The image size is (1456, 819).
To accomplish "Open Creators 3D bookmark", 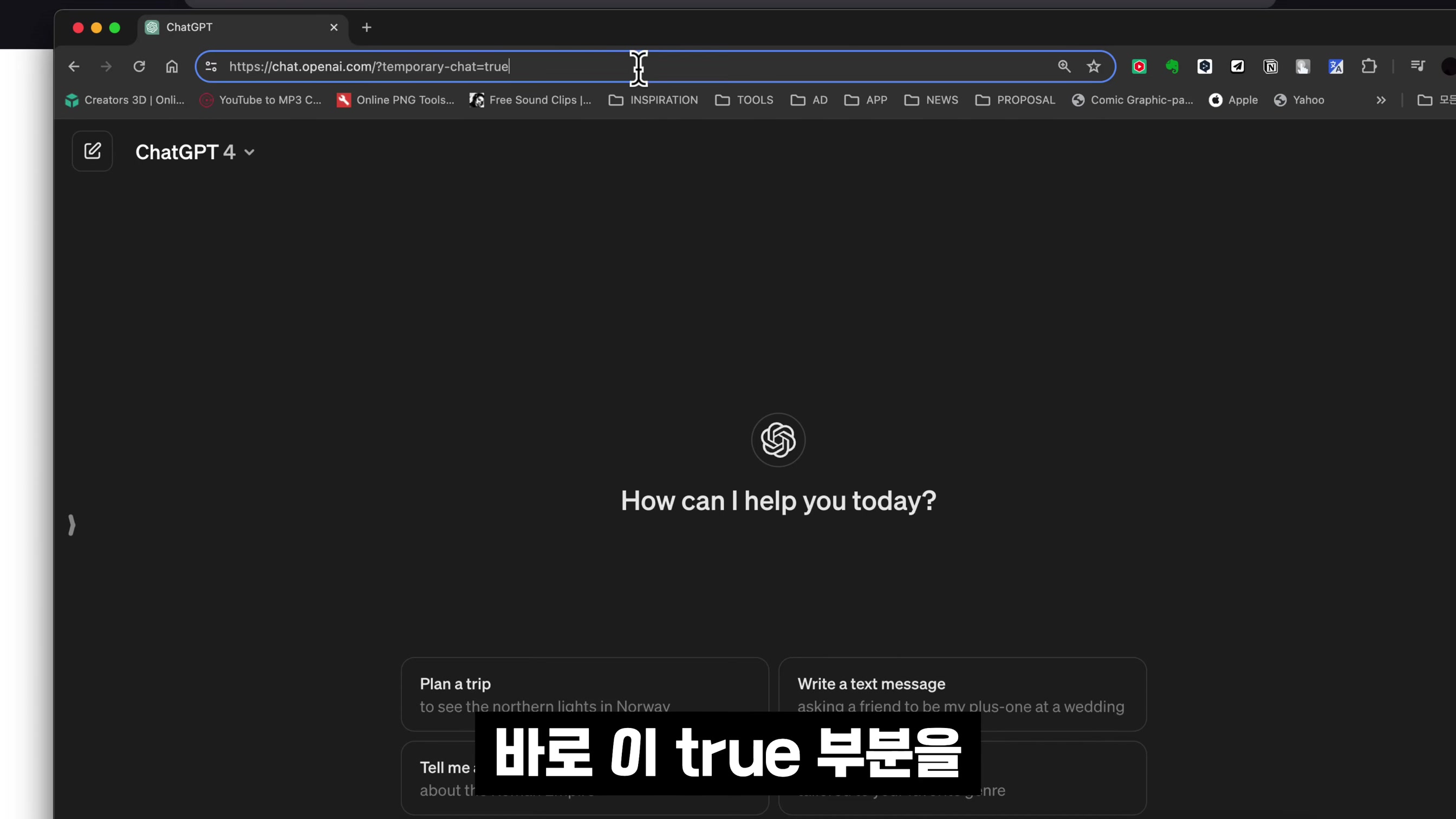I will click(125, 100).
